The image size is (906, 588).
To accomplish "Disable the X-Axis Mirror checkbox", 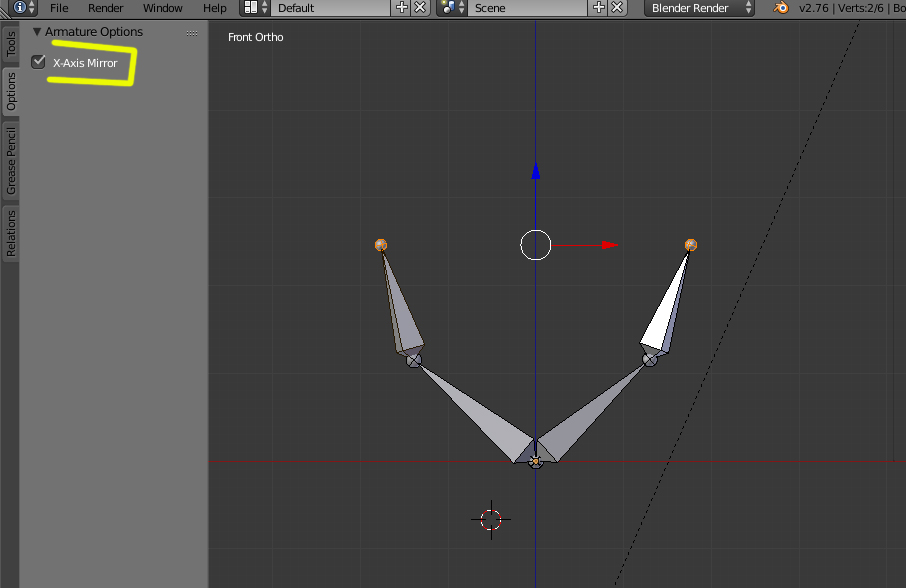I will [39, 63].
